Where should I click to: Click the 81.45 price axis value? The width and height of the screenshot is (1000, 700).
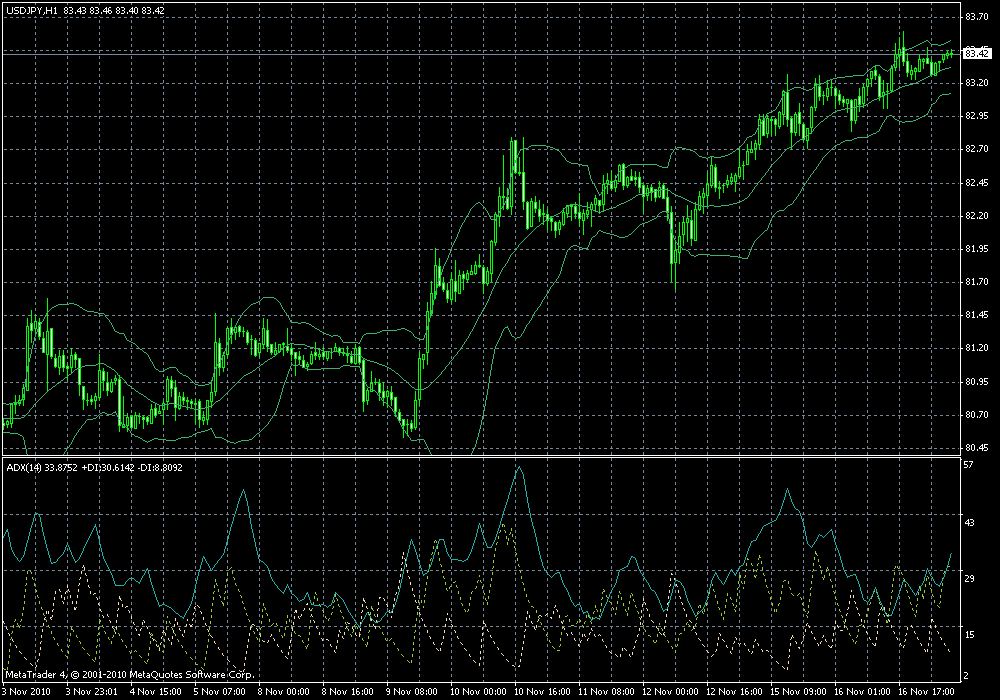[976, 315]
